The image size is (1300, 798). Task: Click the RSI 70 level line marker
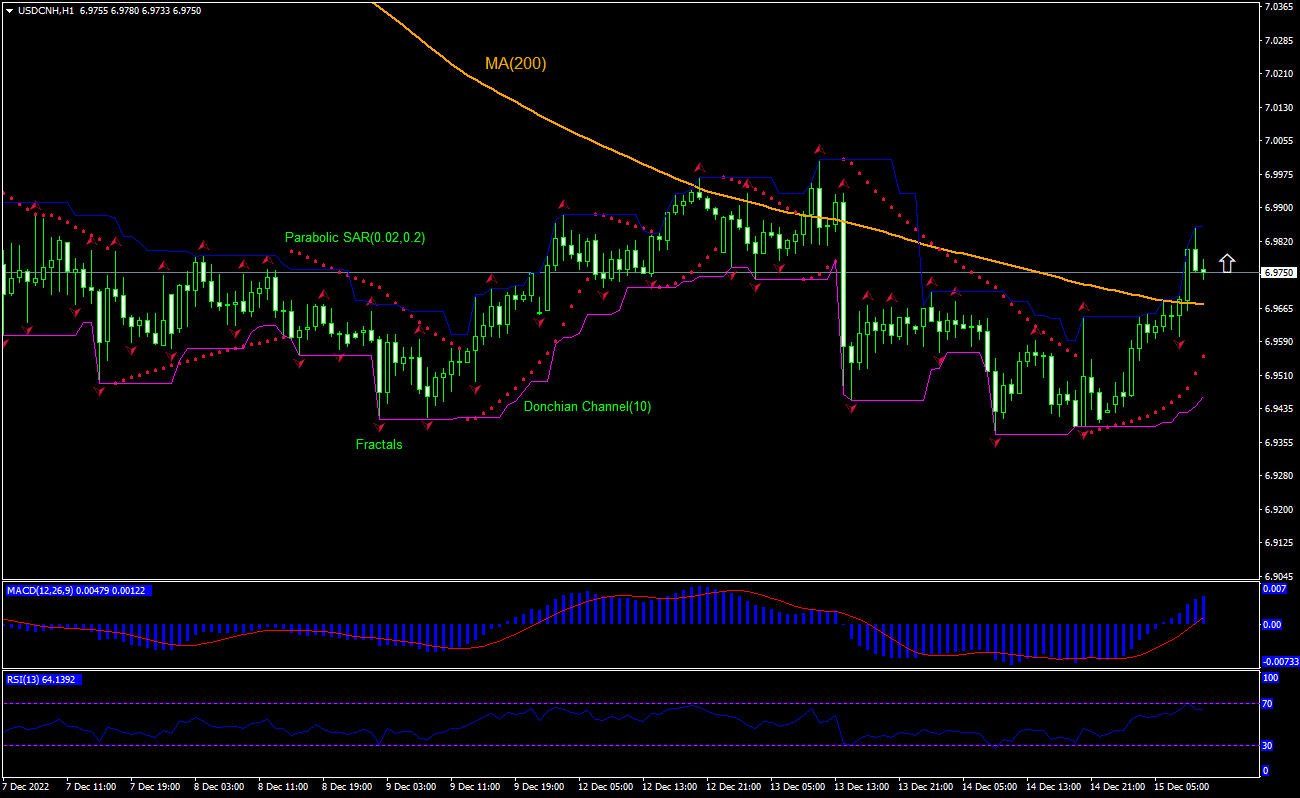coord(1268,701)
